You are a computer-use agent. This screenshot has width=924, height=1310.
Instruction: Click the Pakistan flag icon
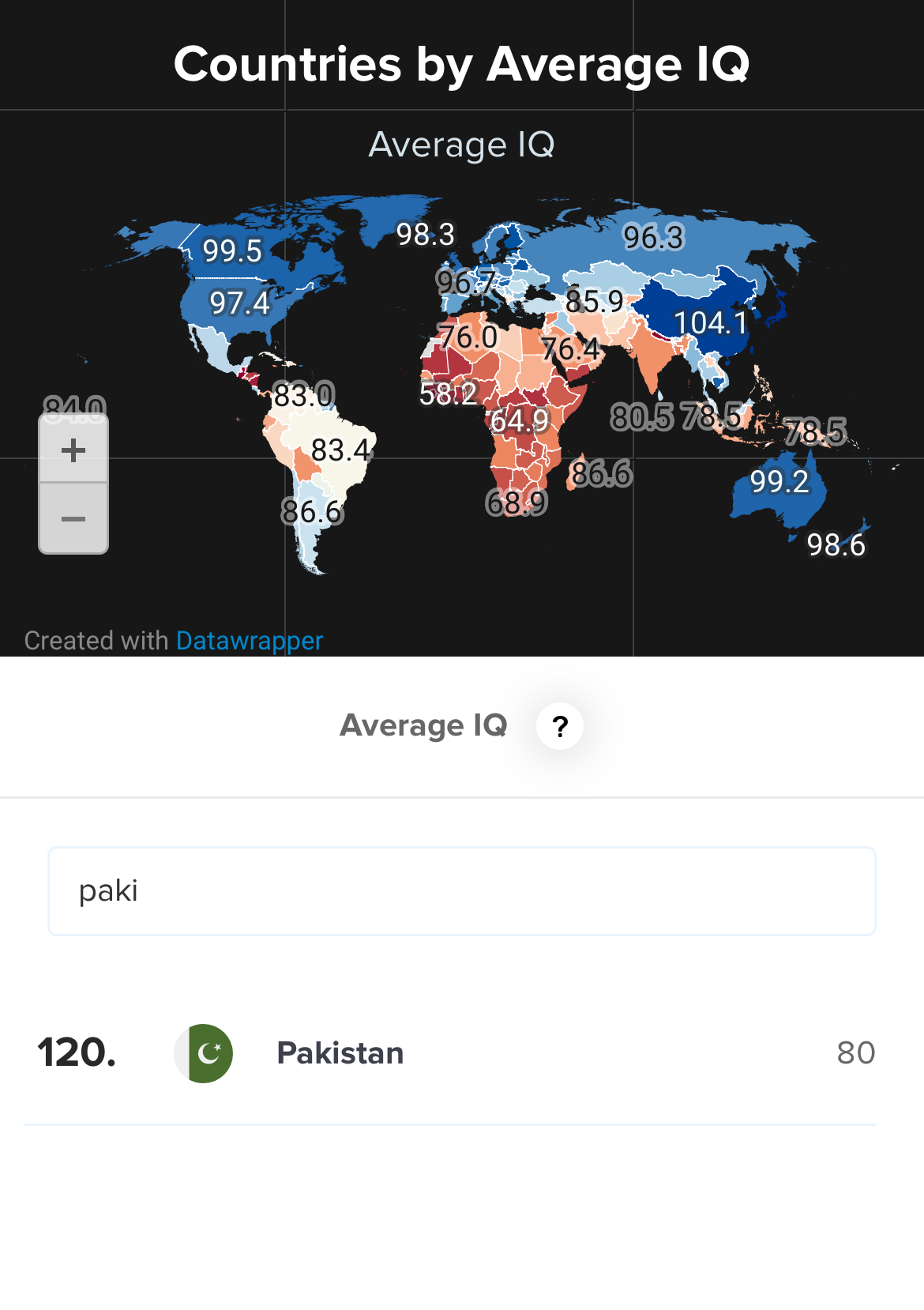tap(204, 1053)
